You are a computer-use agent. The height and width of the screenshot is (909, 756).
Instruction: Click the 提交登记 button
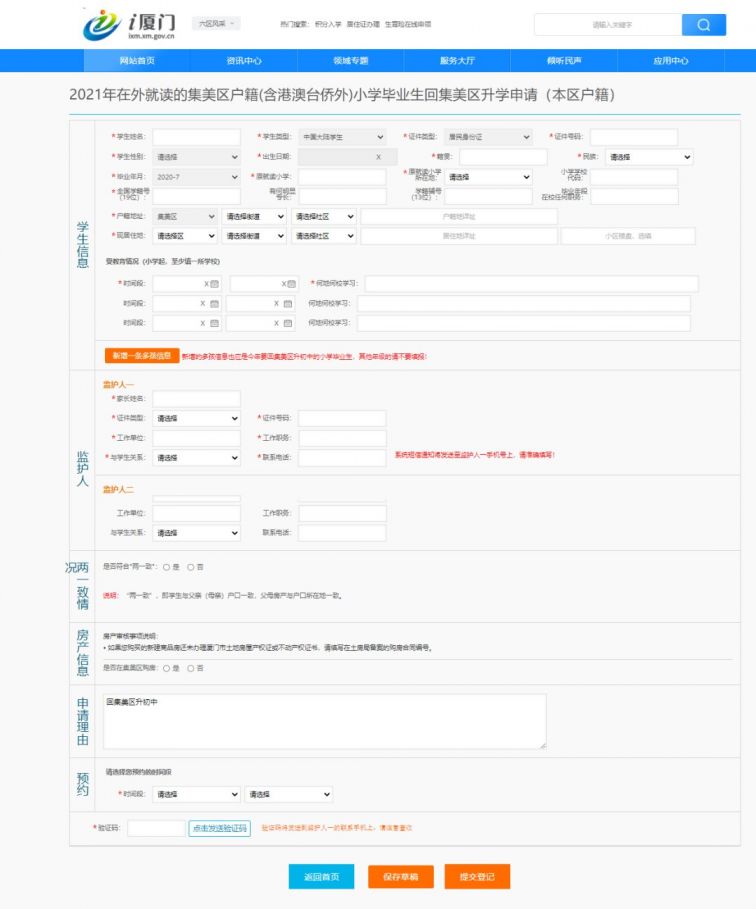pos(477,877)
